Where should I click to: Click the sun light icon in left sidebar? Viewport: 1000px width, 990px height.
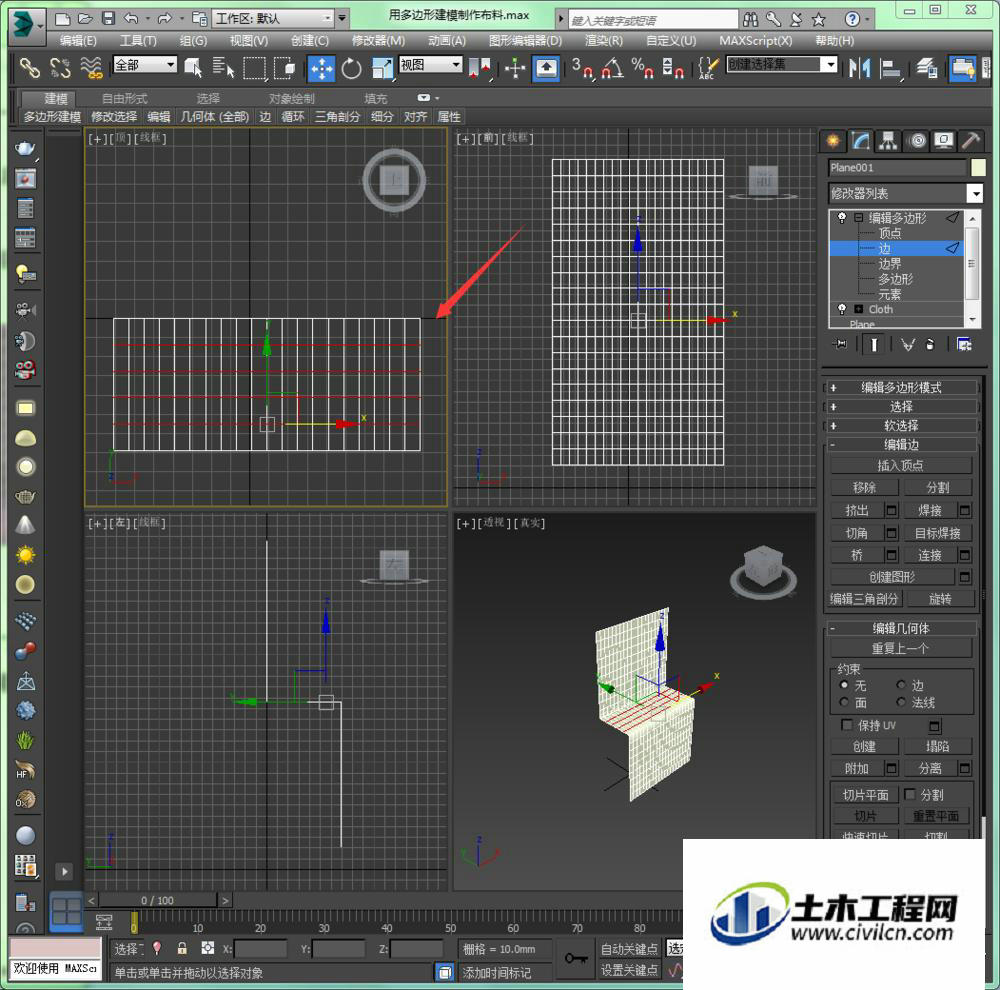tap(26, 554)
